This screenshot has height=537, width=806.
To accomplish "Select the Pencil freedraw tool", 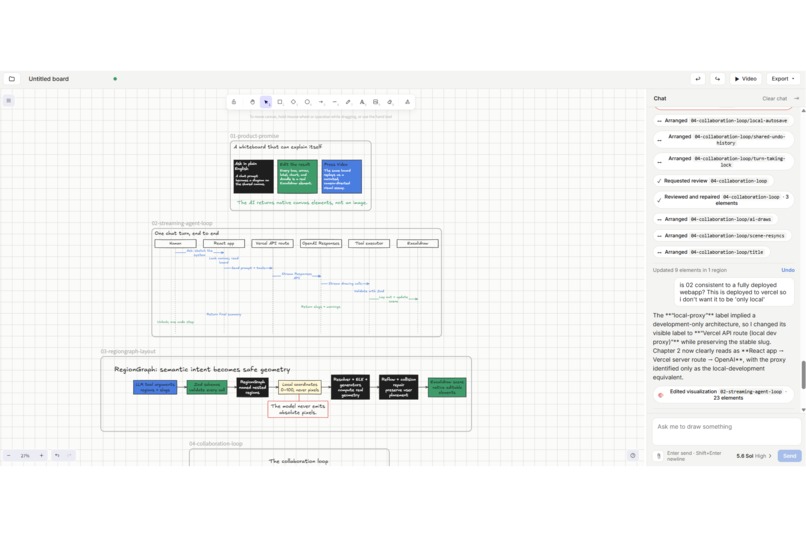I will [348, 102].
